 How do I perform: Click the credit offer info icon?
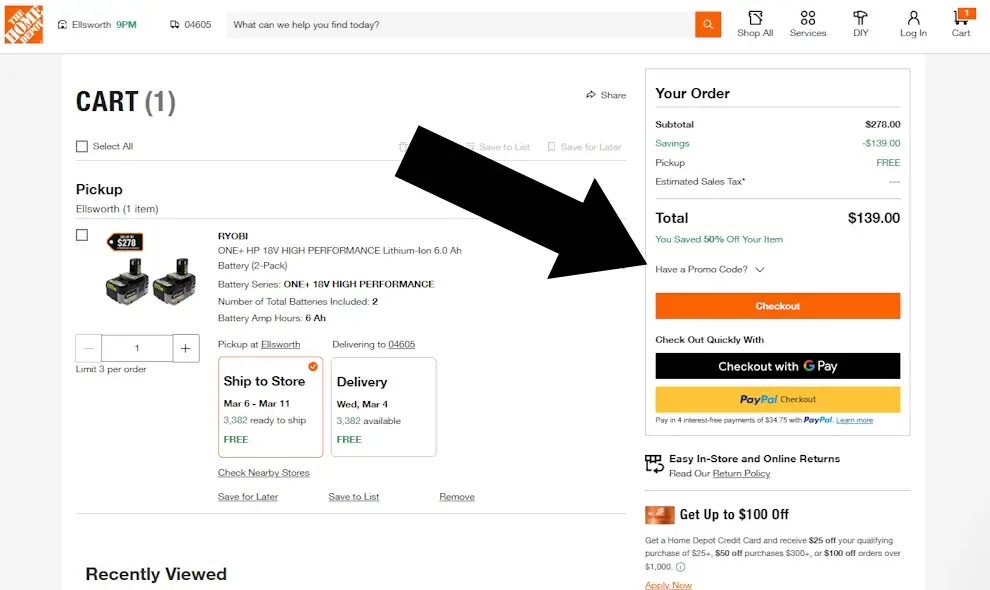681,567
